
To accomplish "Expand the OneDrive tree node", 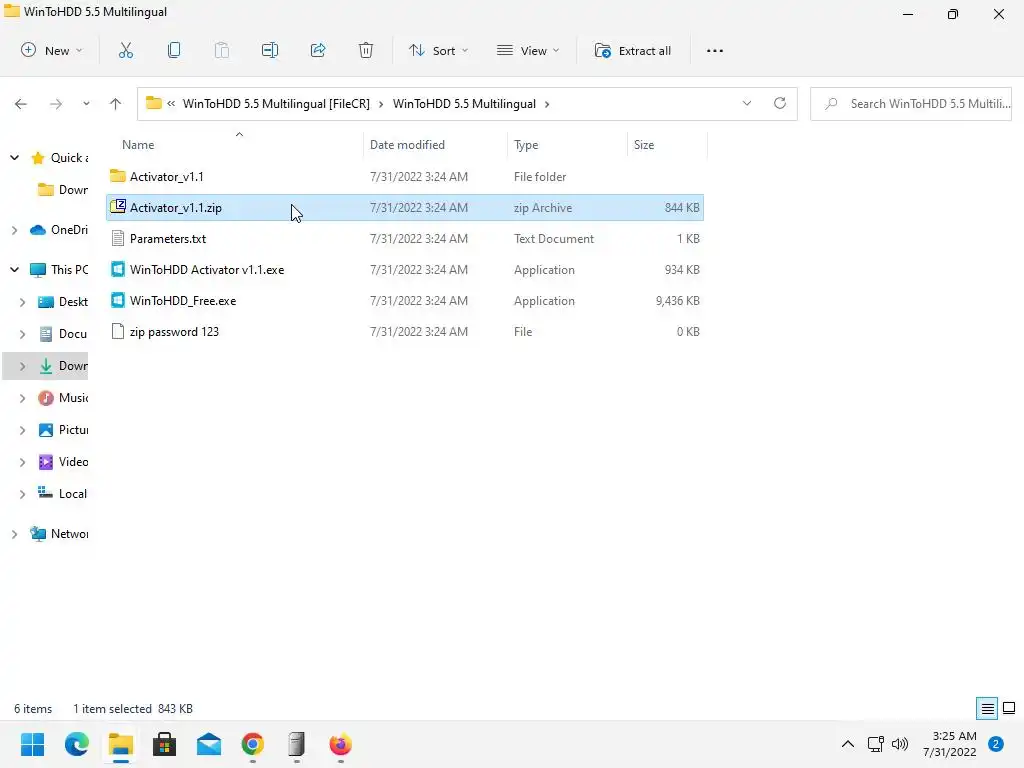I will [14, 230].
